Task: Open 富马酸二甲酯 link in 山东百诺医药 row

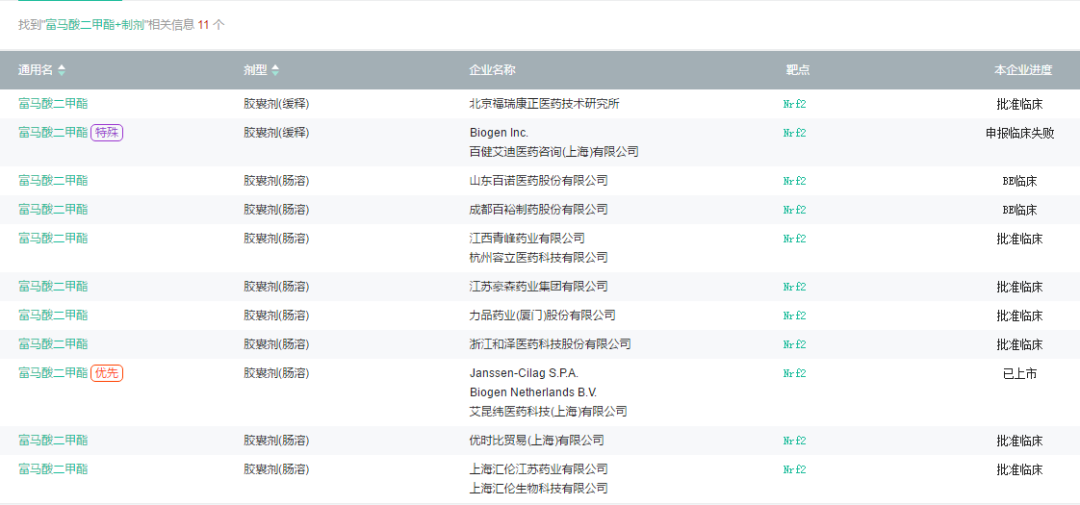Action: pos(53,181)
